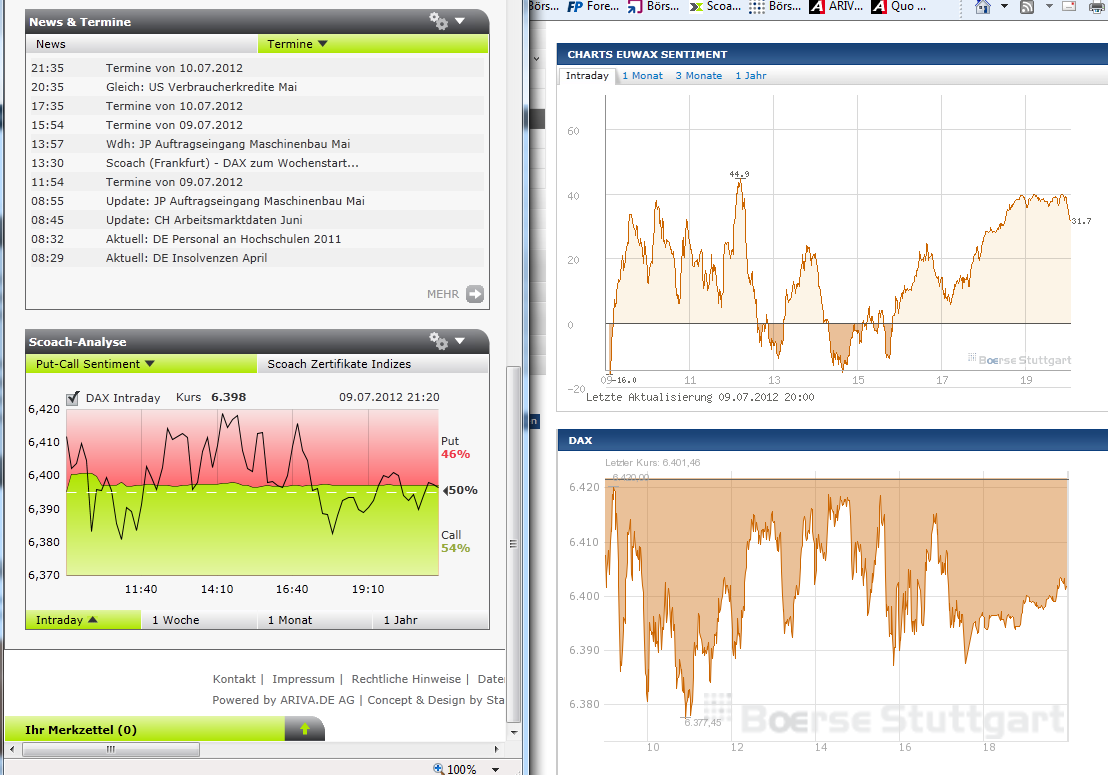Click the Ihr Merkzettel (0) bar
1108x775 pixels.
point(145,729)
